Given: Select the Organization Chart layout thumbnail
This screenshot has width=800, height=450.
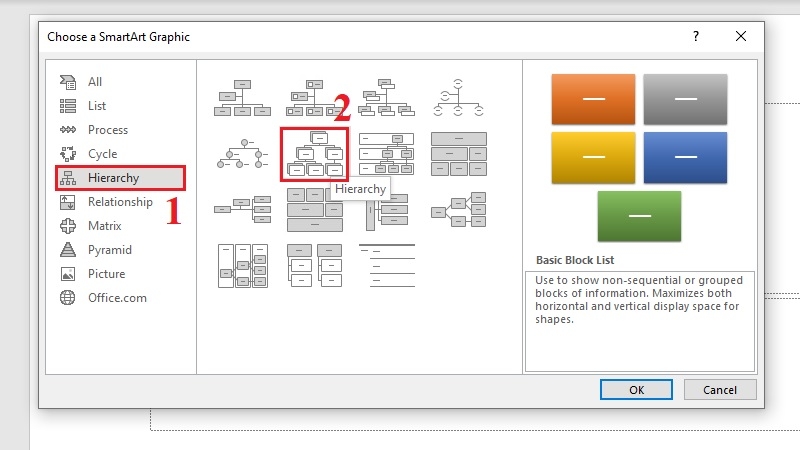Looking at the screenshot, I should [242, 97].
